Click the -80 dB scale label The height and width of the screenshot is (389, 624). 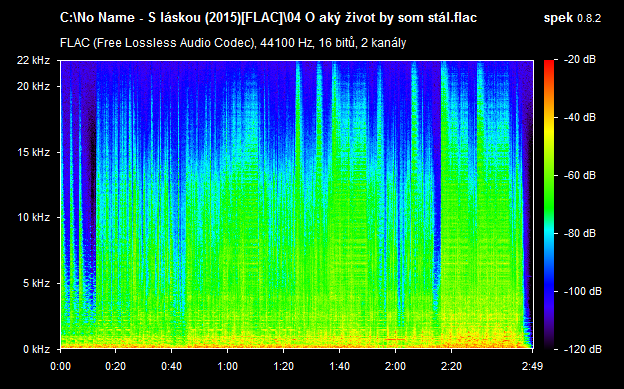tap(580, 233)
